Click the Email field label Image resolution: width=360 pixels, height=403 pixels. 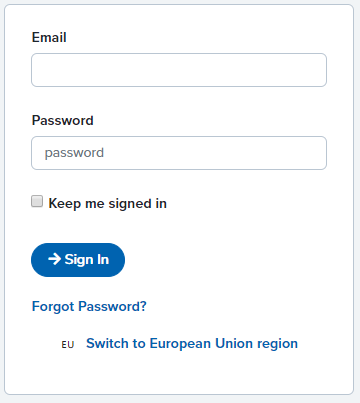[49, 37]
